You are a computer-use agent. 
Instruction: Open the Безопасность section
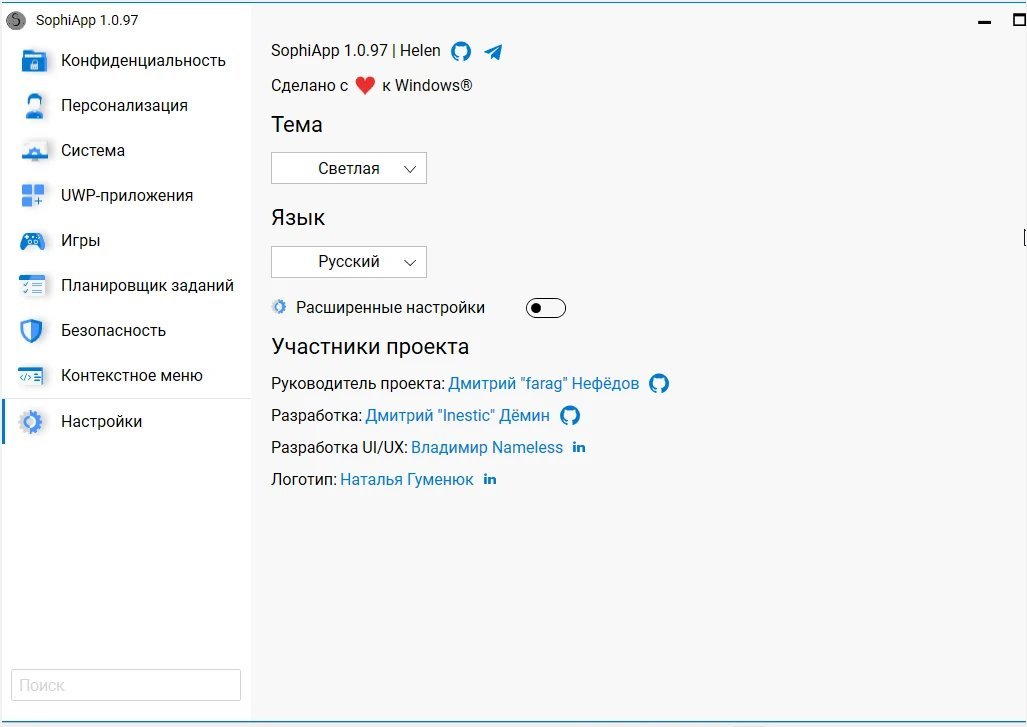click(113, 330)
